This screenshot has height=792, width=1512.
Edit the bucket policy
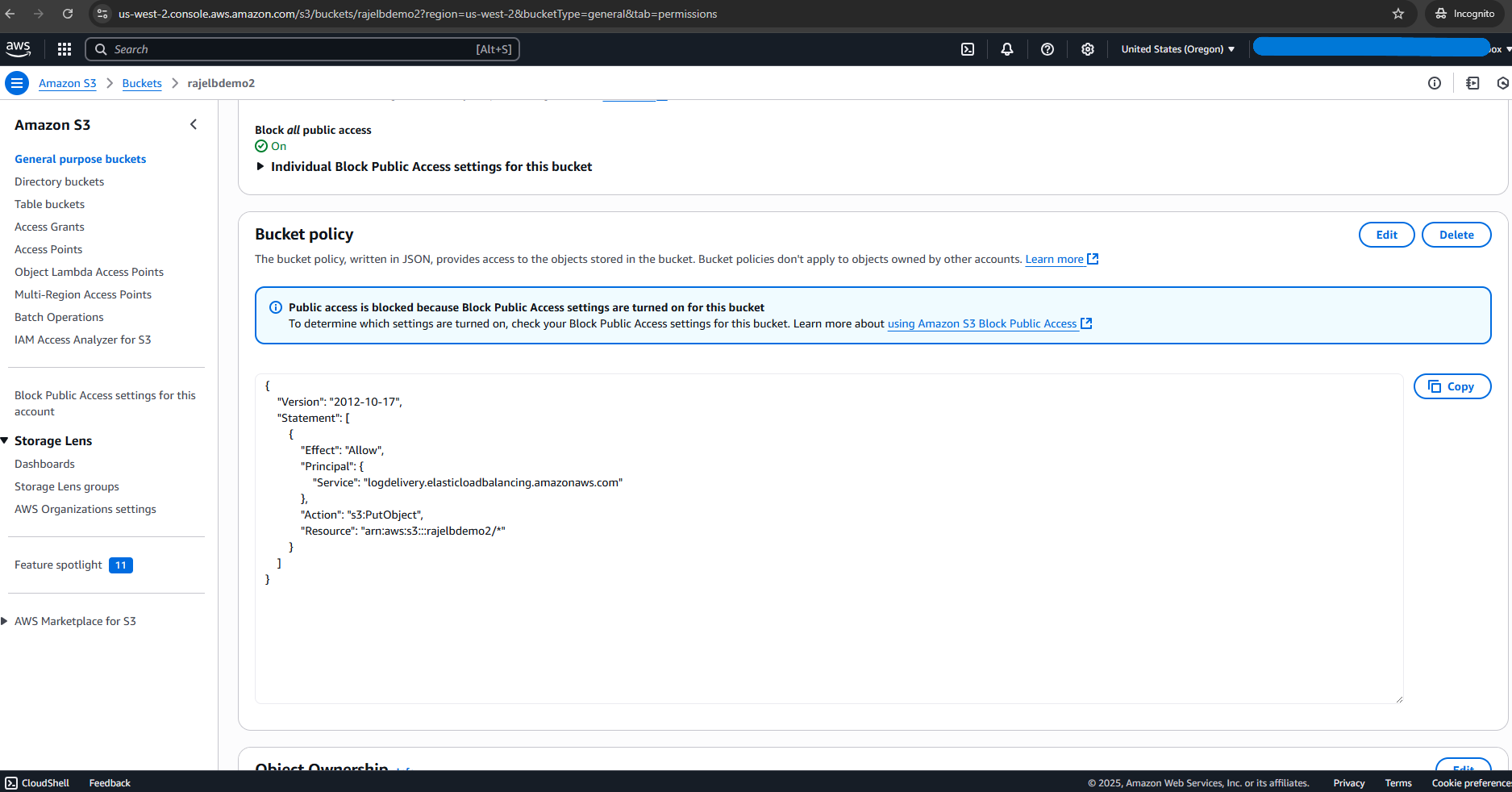pyautogui.click(x=1386, y=235)
